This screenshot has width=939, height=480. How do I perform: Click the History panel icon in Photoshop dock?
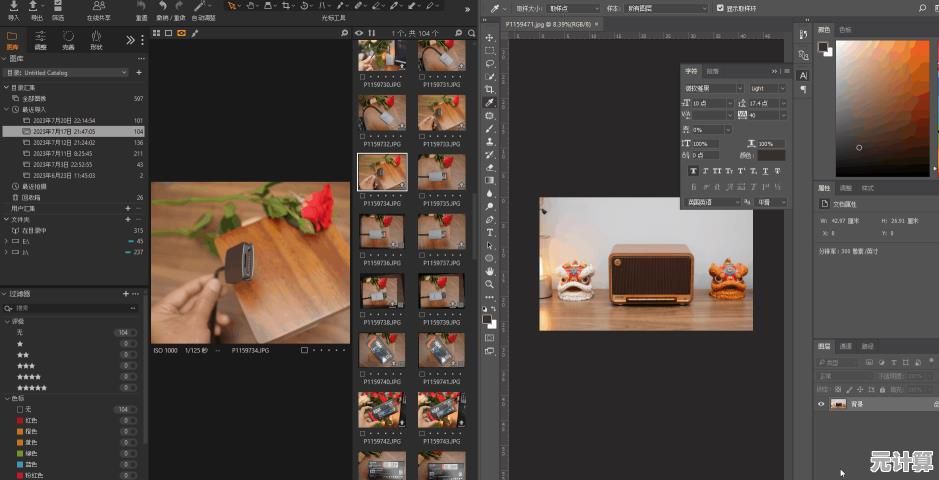803,35
